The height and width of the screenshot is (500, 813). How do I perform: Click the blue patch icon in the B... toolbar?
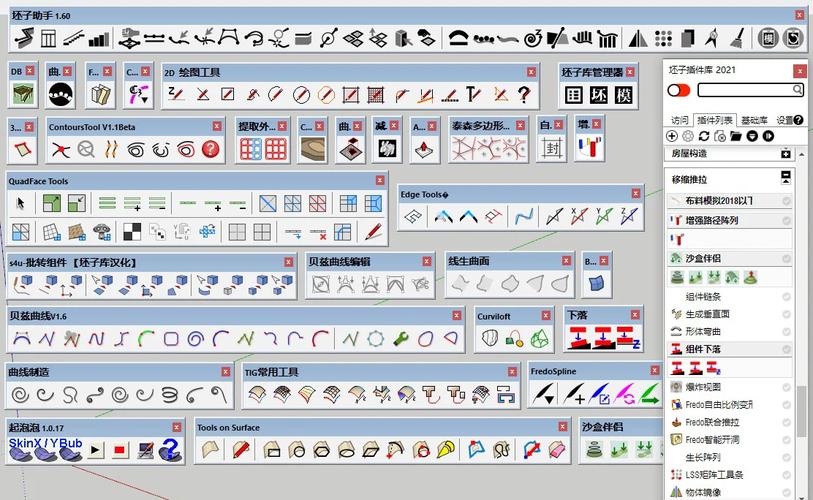(x=596, y=283)
